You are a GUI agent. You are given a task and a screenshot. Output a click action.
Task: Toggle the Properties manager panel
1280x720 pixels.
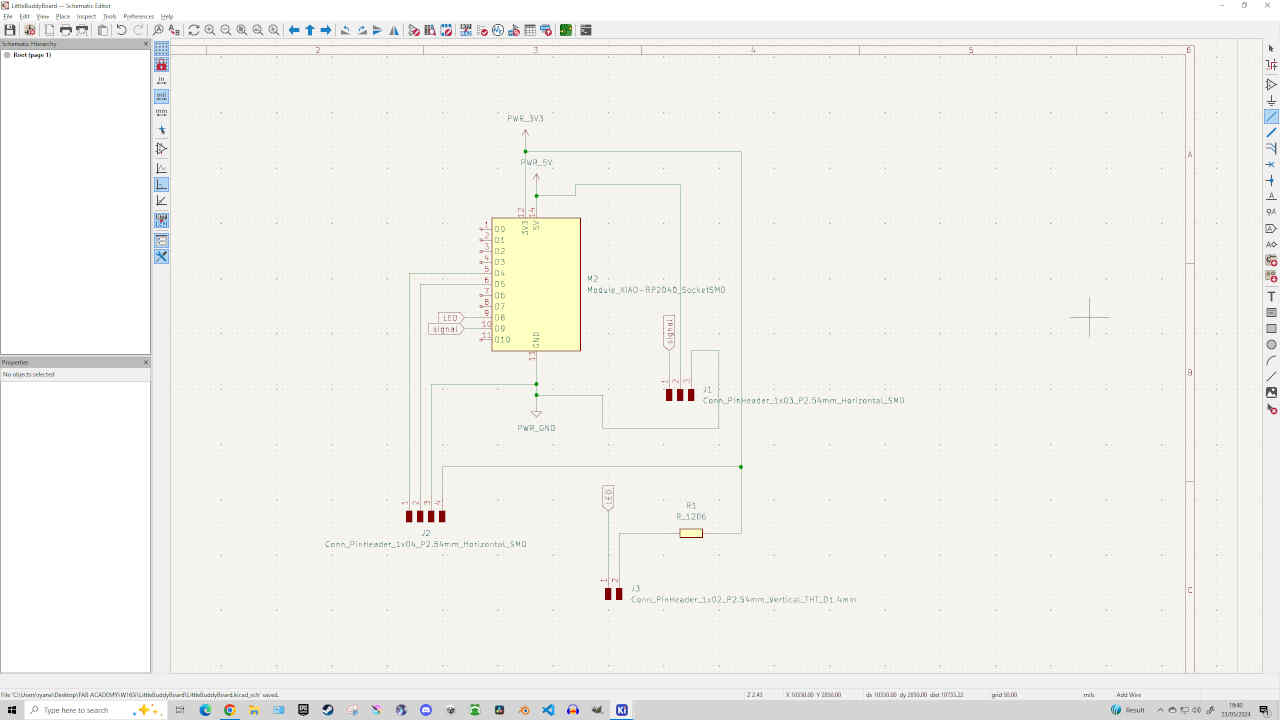point(161,256)
